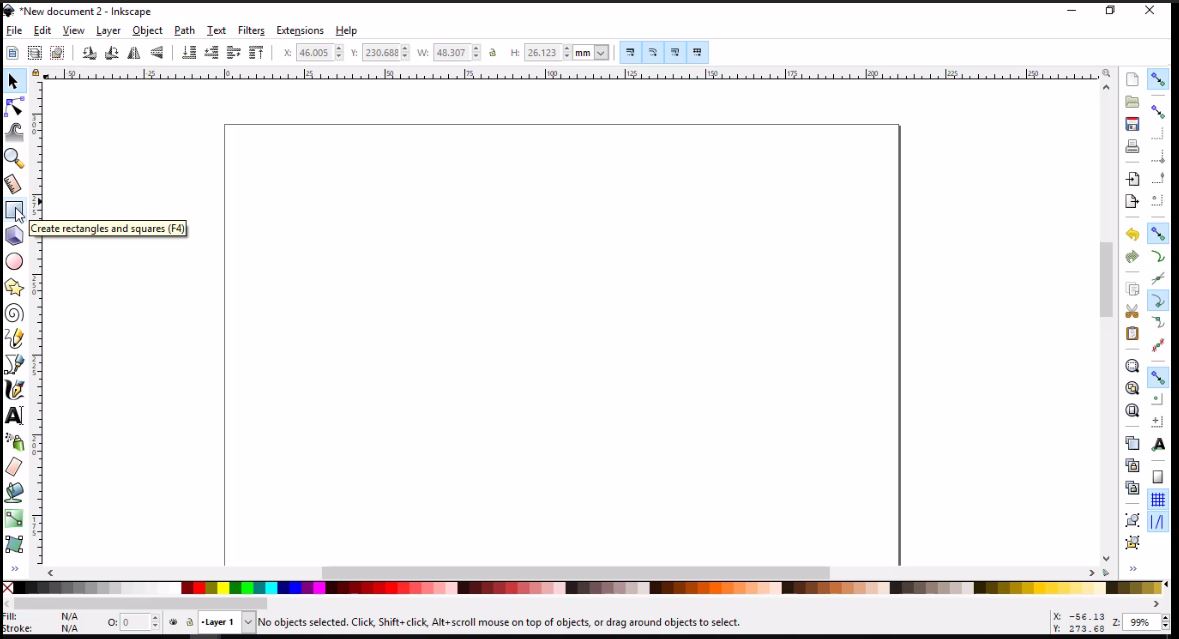Image resolution: width=1179 pixels, height=639 pixels.
Task: Expand hidden toolbox items chevron at left
Action: (14, 569)
